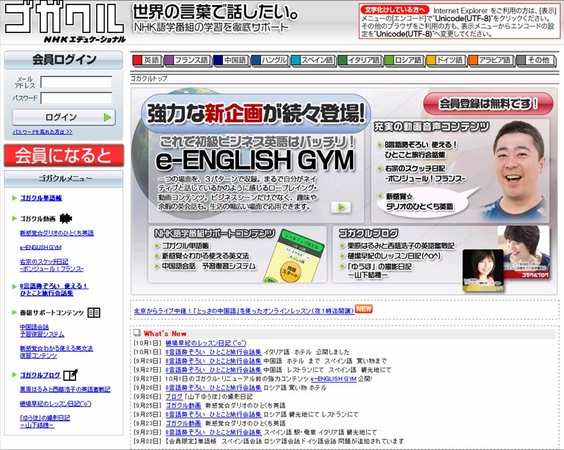Viewport: 564px width, 450px height.
Task: Click the 9月22日 会員限定 単語帳 news text
Action: pos(285,441)
